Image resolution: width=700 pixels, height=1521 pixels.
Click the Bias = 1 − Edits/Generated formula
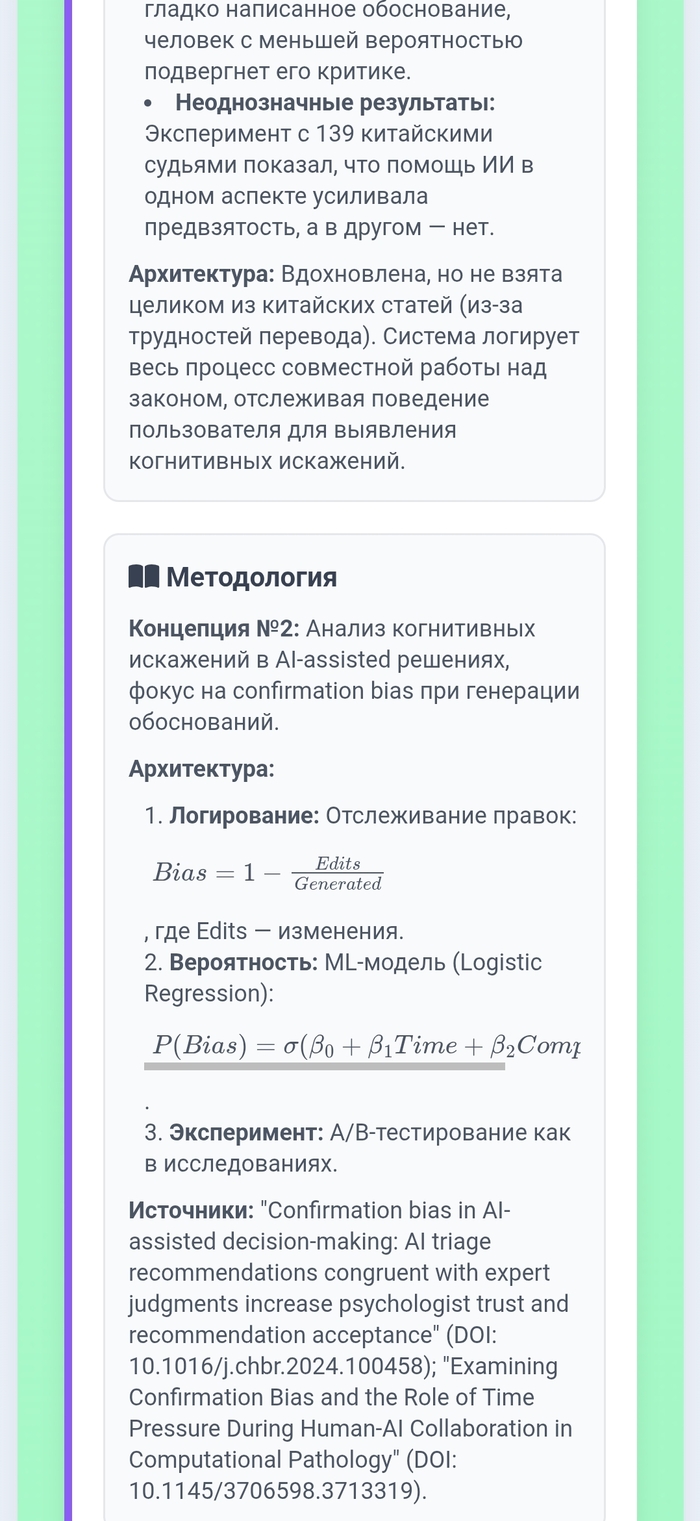[267, 872]
